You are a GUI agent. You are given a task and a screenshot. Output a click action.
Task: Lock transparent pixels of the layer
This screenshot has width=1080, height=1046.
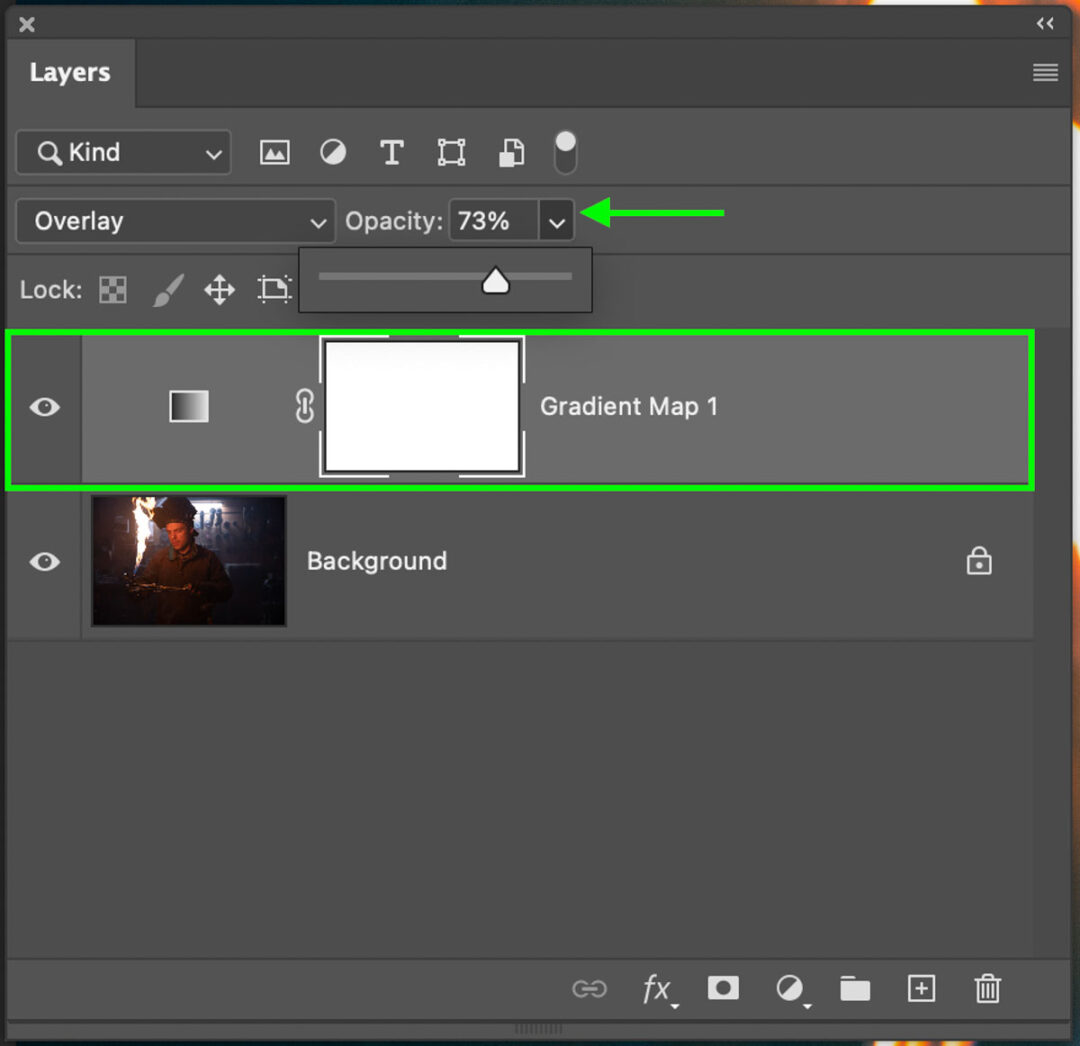pyautogui.click(x=112, y=289)
